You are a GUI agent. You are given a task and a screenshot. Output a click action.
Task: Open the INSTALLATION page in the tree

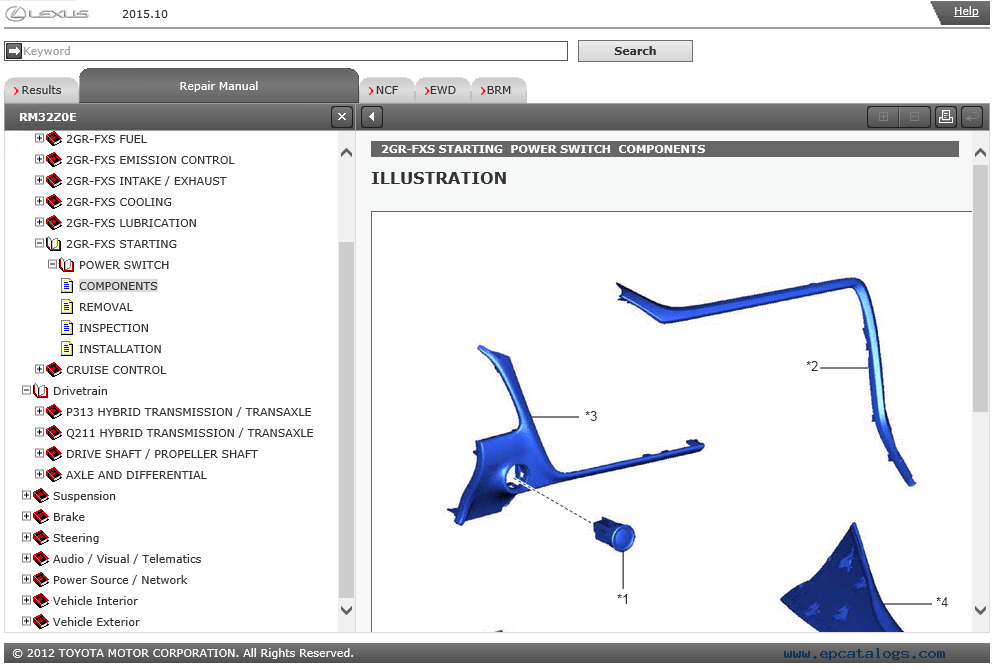[x=120, y=349]
